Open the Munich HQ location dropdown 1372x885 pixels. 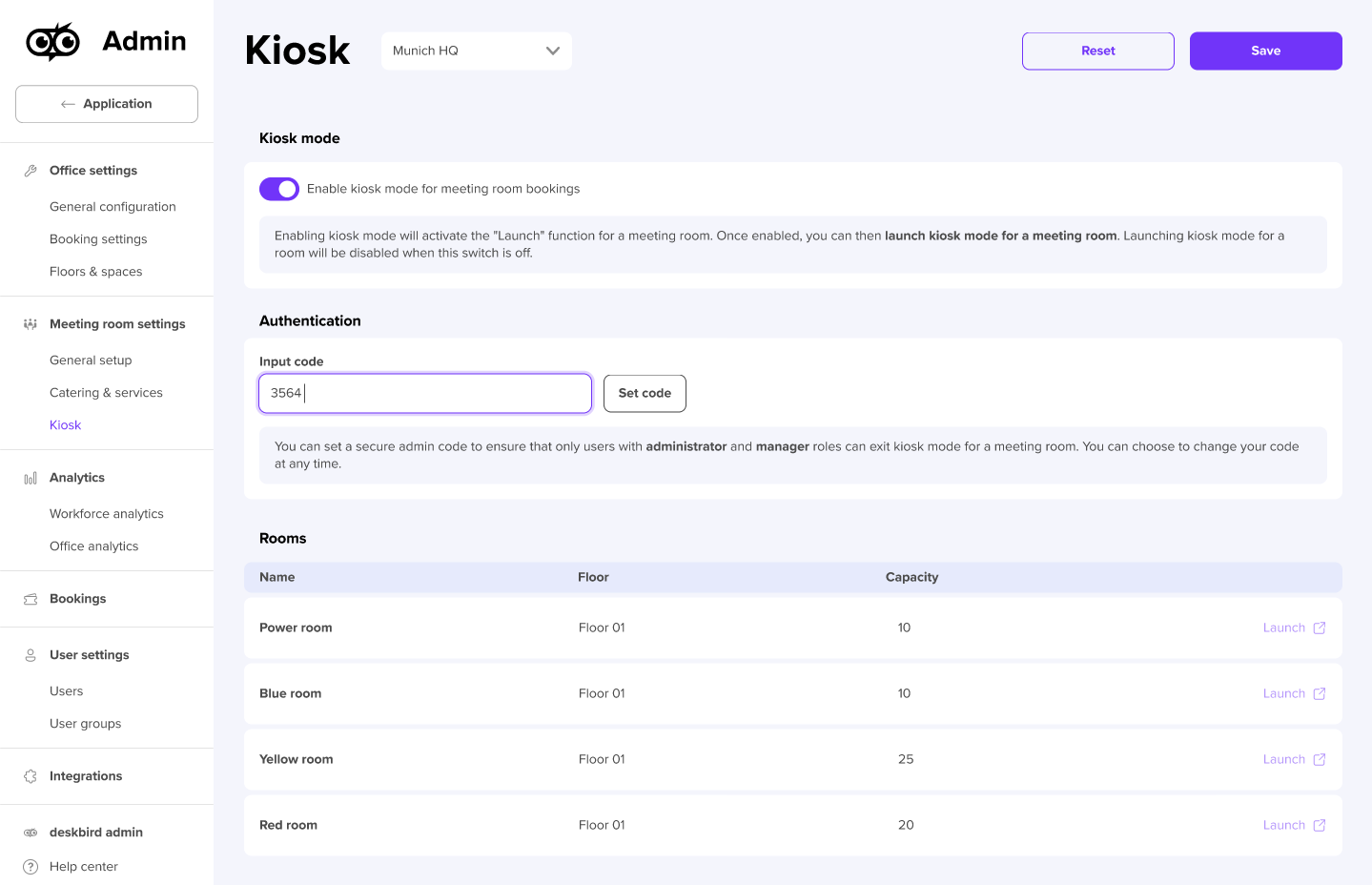pos(475,51)
